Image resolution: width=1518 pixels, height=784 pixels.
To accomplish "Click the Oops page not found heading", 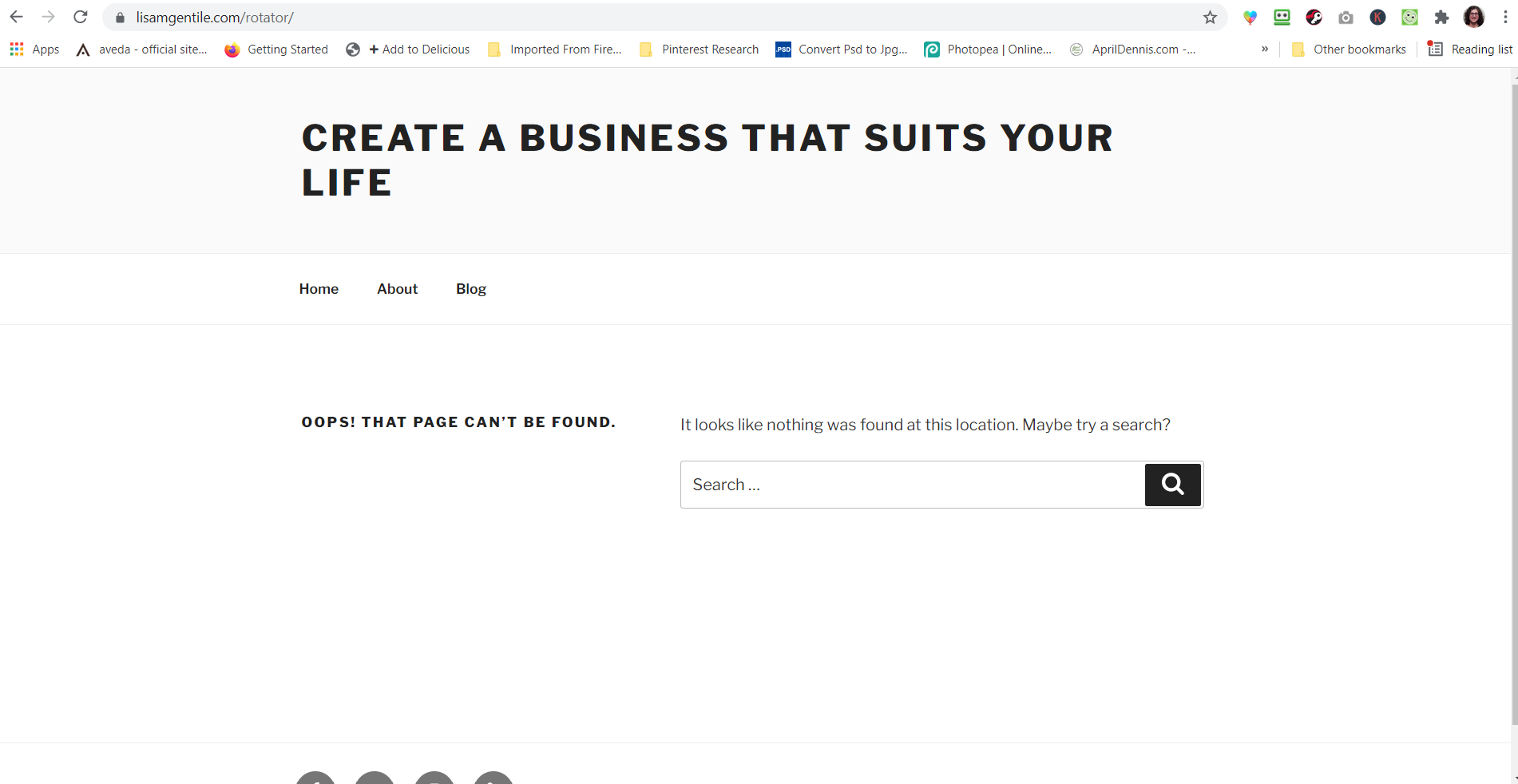I will click(x=459, y=422).
